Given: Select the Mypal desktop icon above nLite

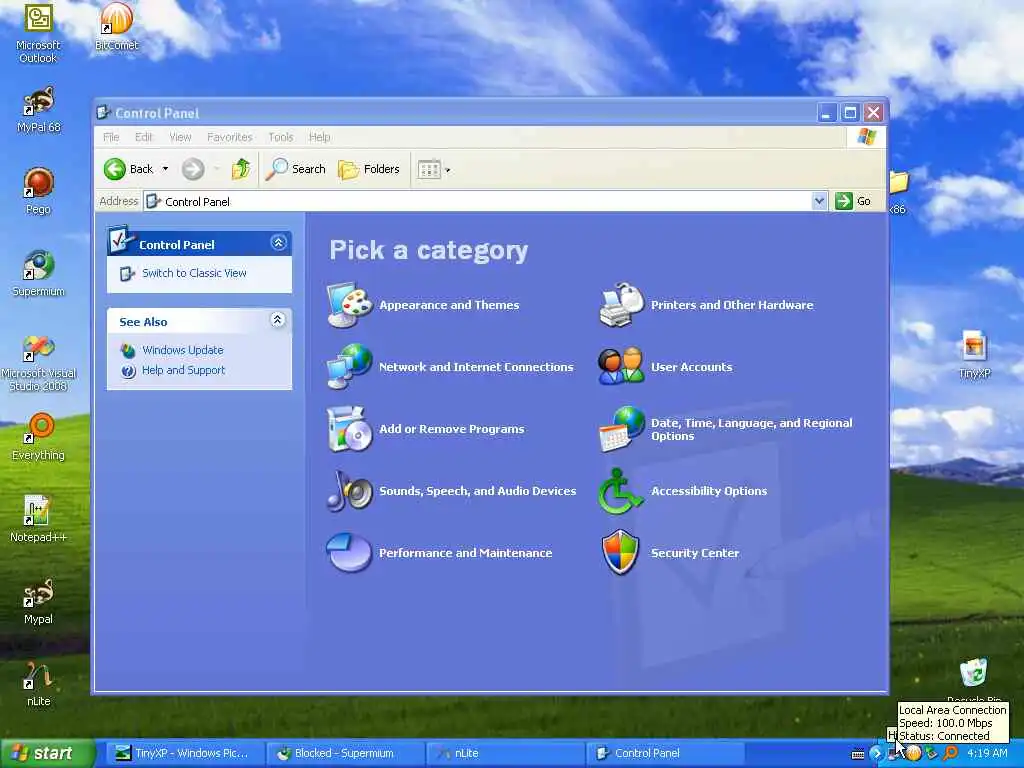Looking at the screenshot, I should pyautogui.click(x=39, y=601).
